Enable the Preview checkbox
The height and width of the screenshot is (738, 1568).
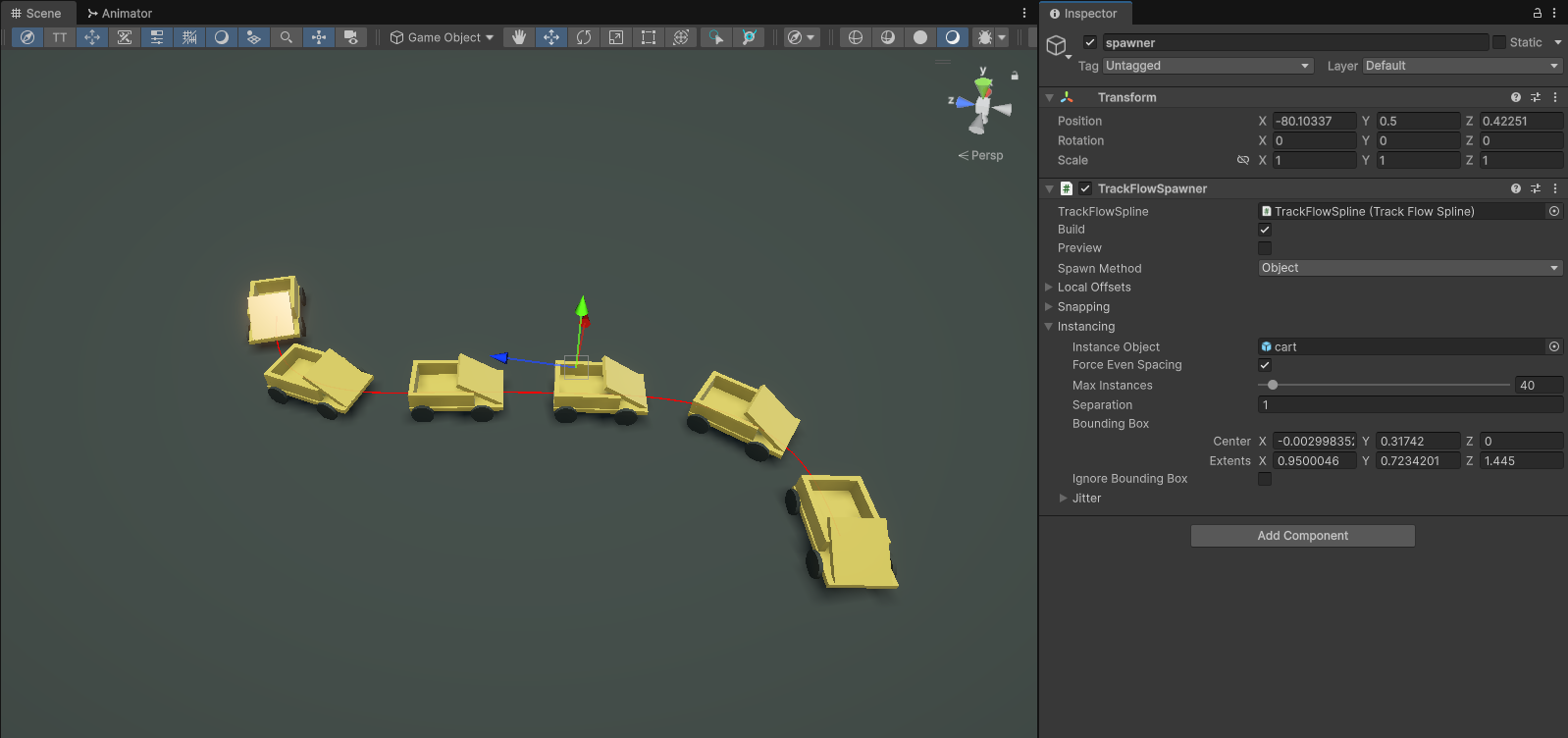coord(1265,248)
